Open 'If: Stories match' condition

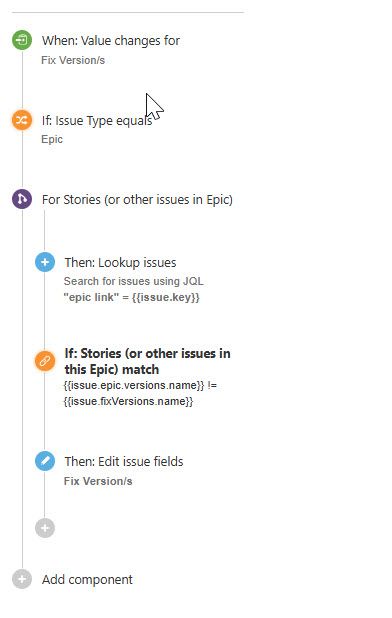[x=147, y=361]
